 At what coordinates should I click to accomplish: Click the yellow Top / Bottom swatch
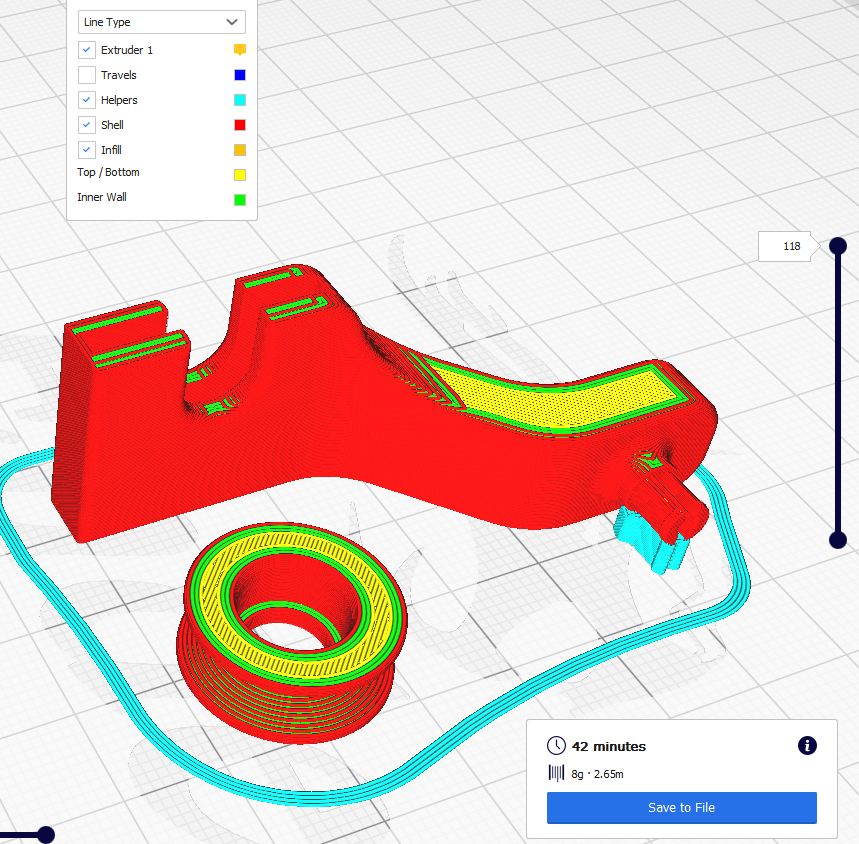click(240, 175)
